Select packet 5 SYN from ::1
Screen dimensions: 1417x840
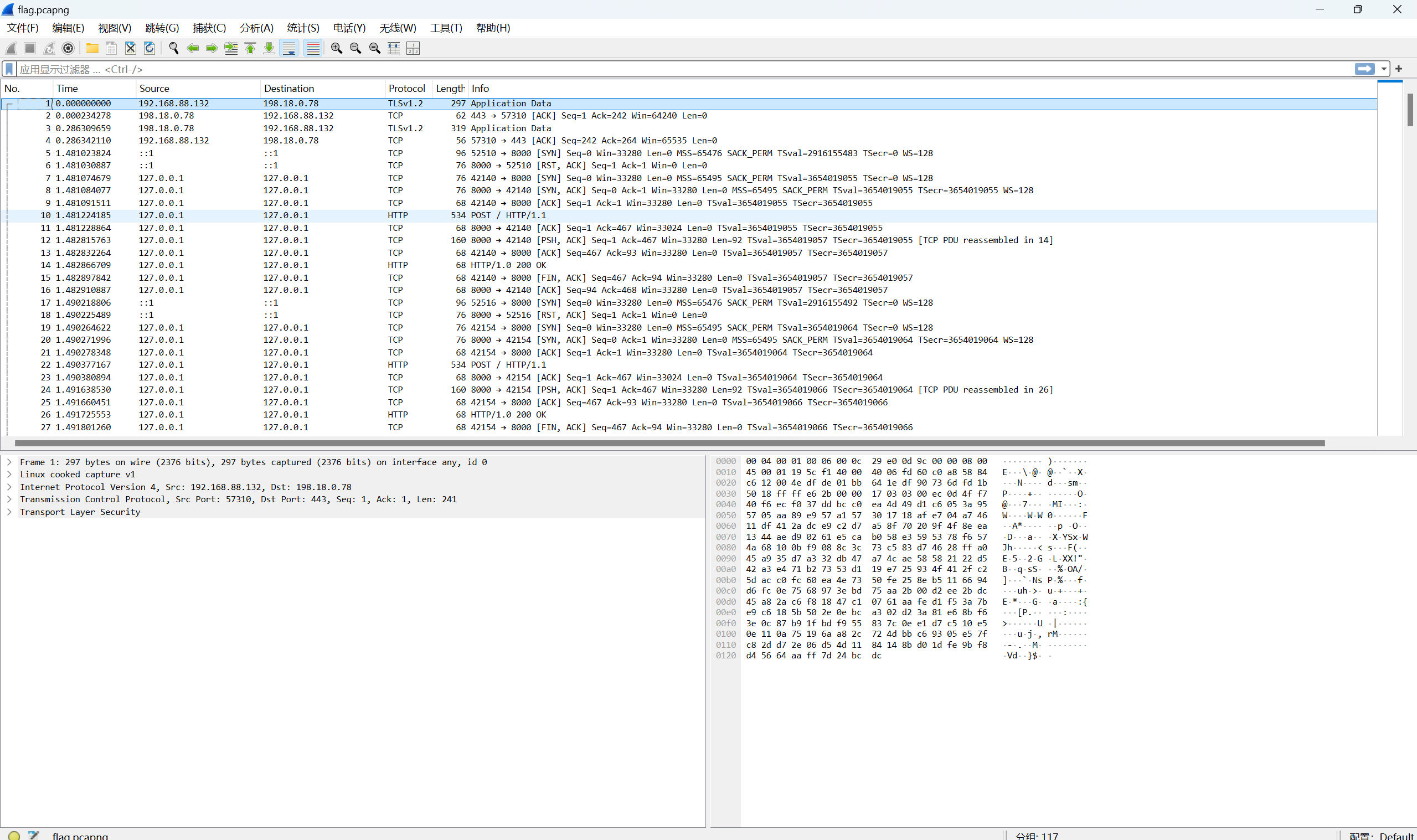(x=689, y=153)
